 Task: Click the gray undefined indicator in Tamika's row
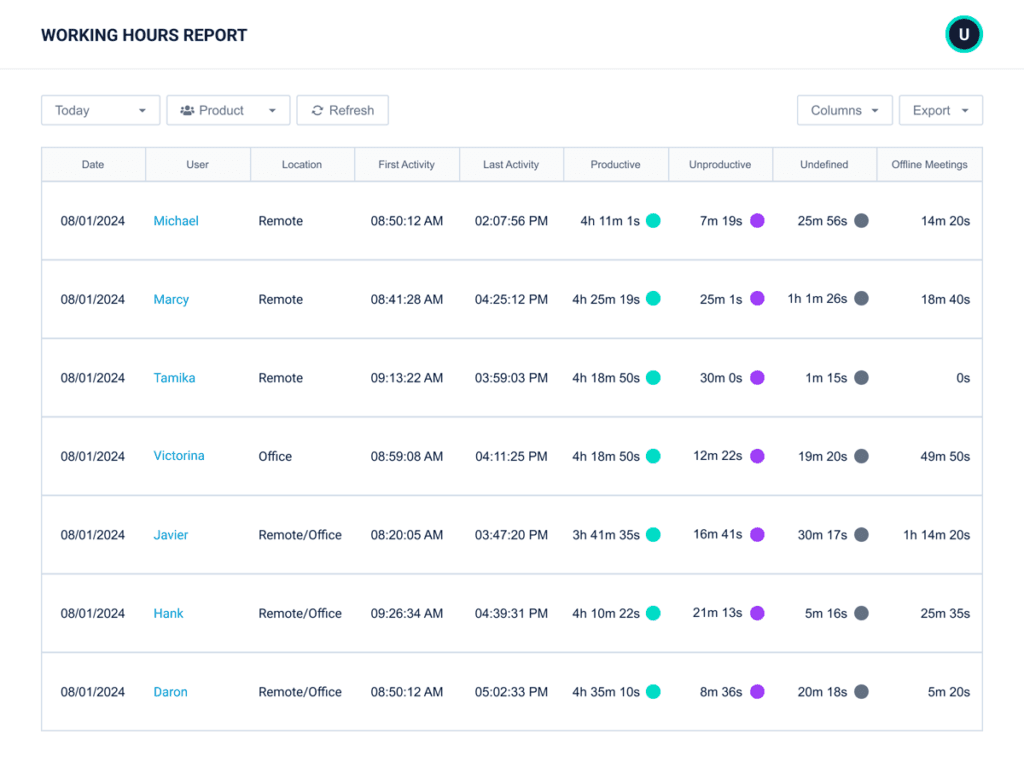pyautogui.click(x=861, y=377)
